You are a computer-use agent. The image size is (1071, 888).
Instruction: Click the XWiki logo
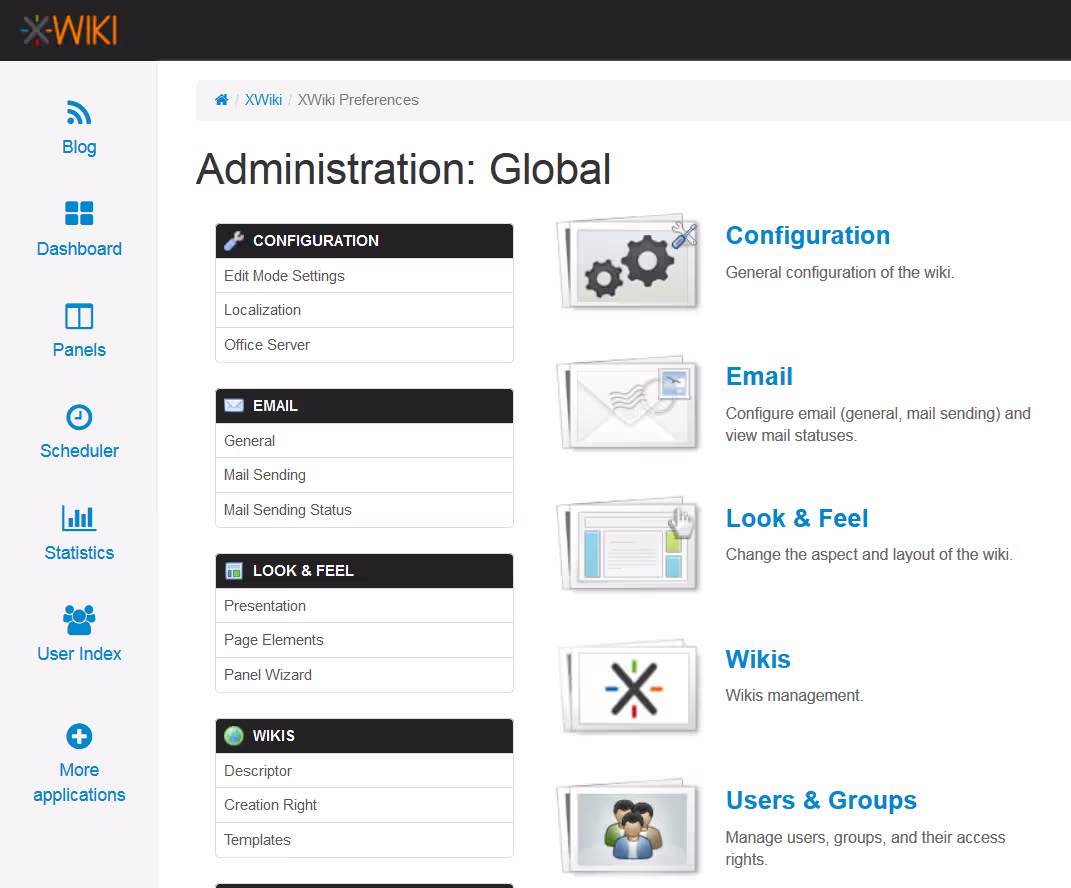69,30
